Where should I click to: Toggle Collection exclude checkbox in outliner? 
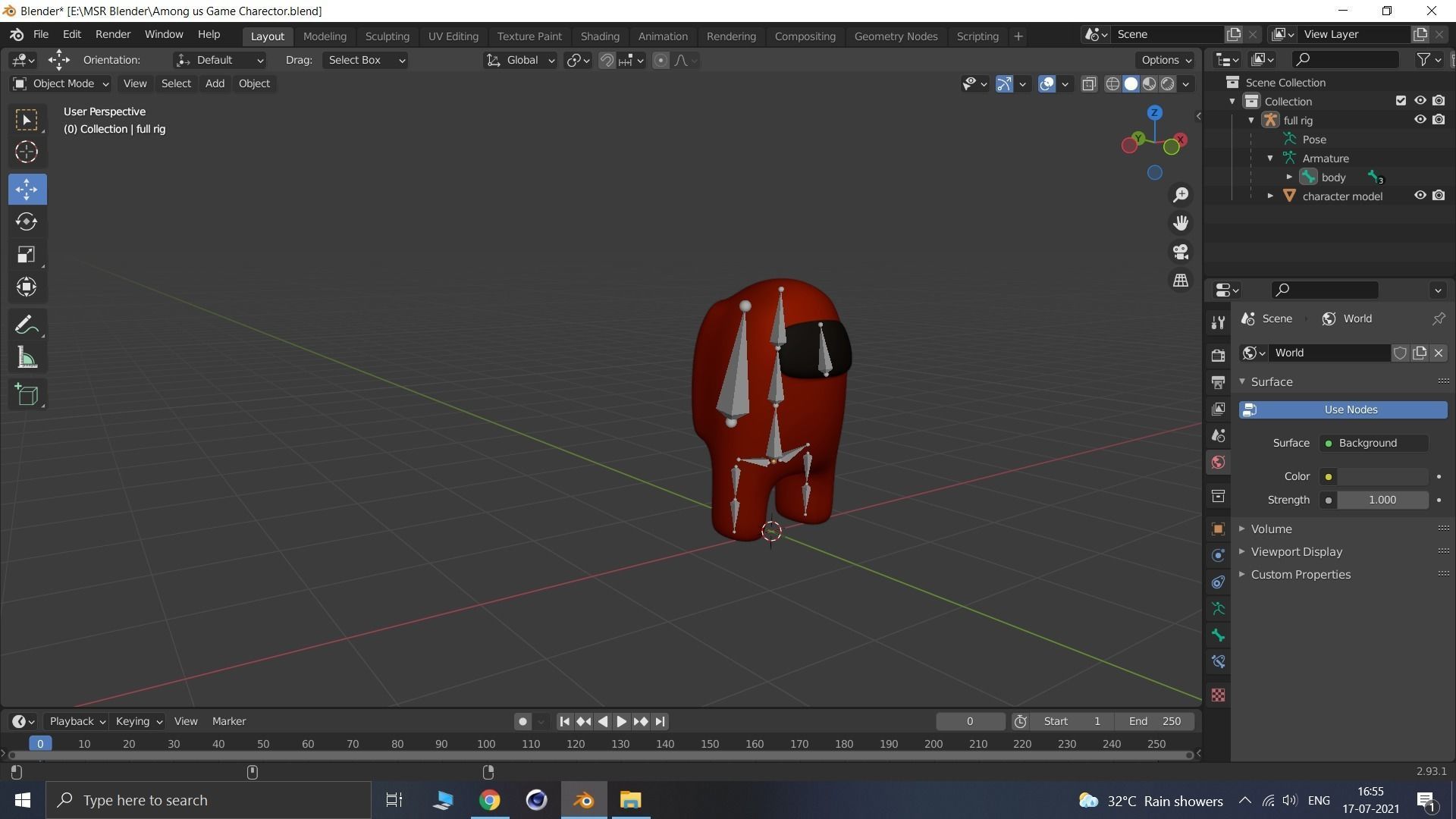(1401, 101)
